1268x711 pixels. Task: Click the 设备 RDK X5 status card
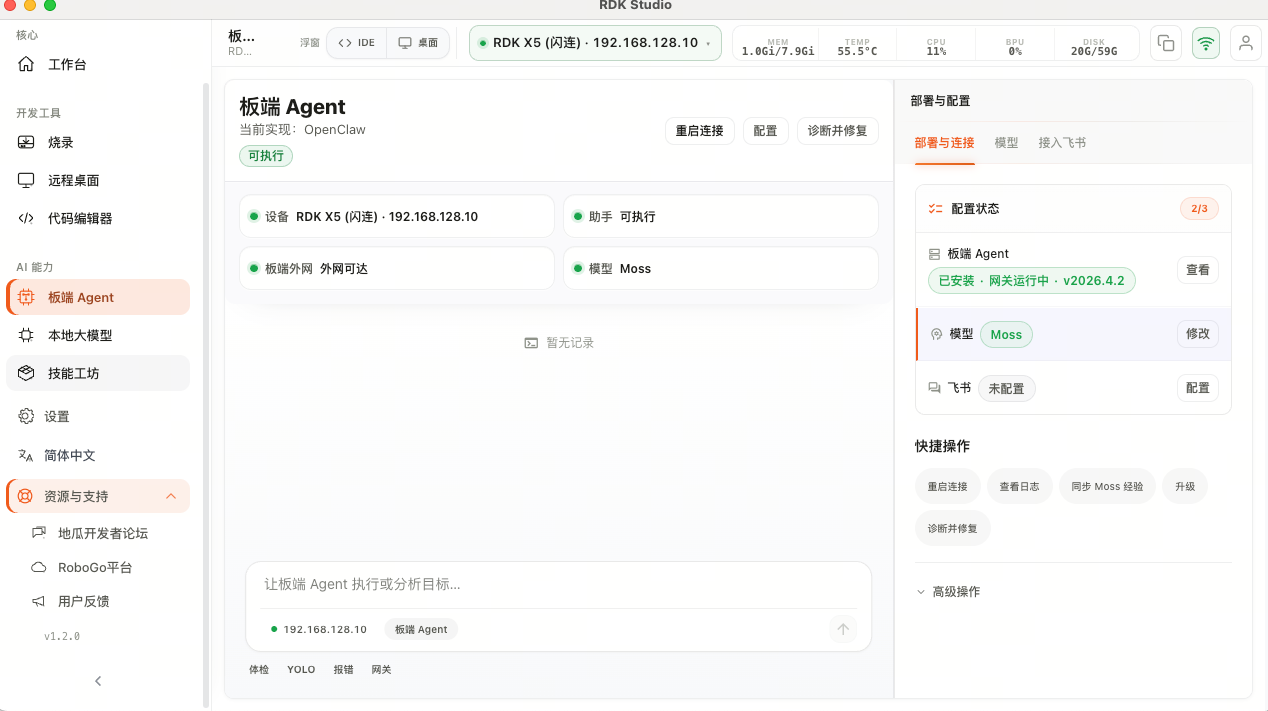pyautogui.click(x=397, y=216)
